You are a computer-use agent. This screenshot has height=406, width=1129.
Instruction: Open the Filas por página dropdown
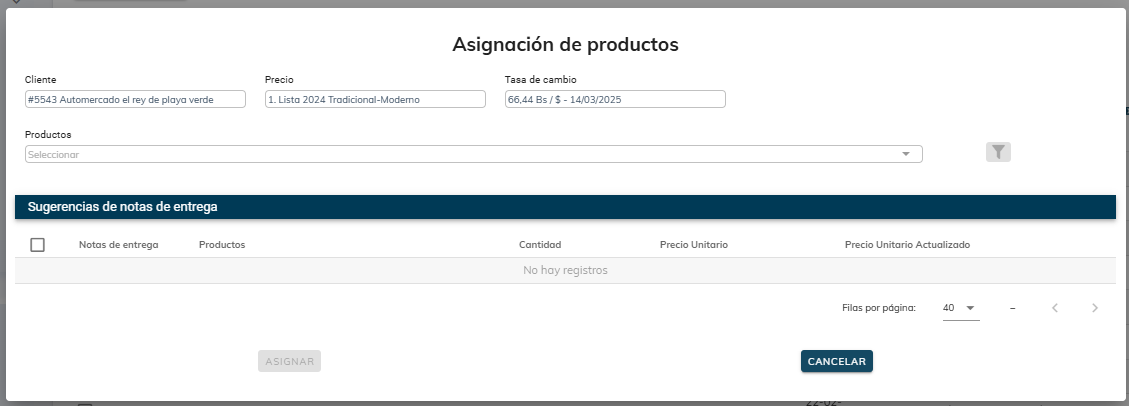(x=960, y=308)
